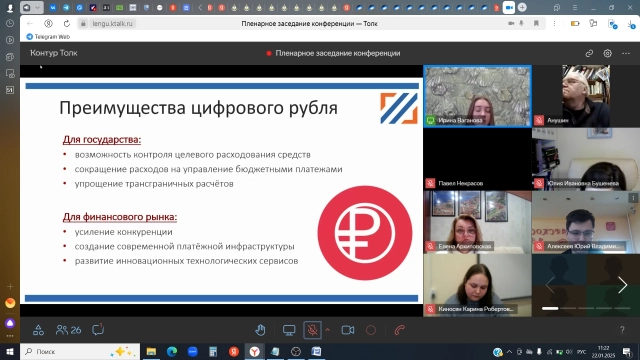Viewport: 640px width, 360px height.
Task: Open conference settings gear
Action: (x=607, y=53)
